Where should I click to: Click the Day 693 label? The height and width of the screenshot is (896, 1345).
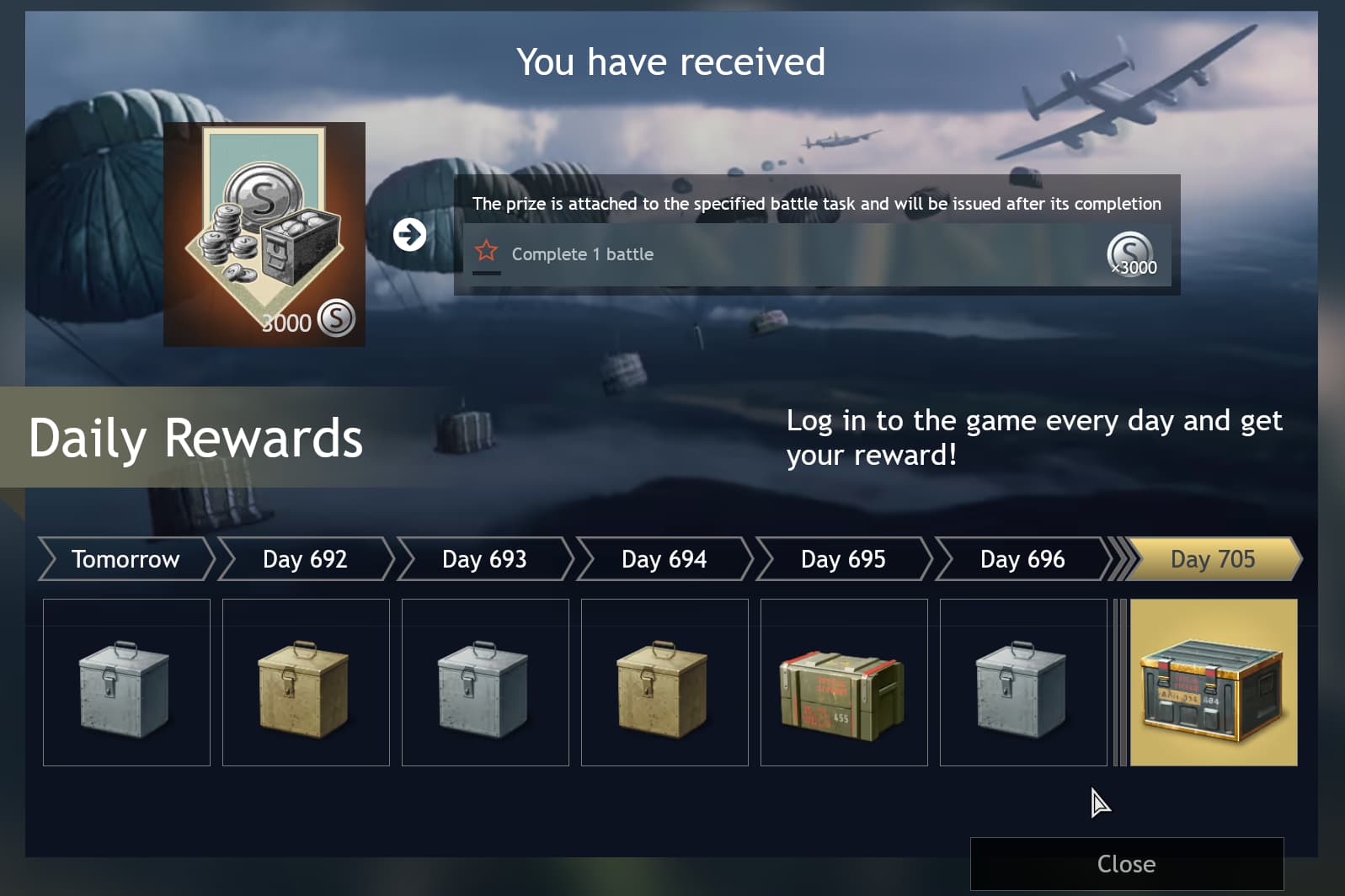(x=484, y=559)
